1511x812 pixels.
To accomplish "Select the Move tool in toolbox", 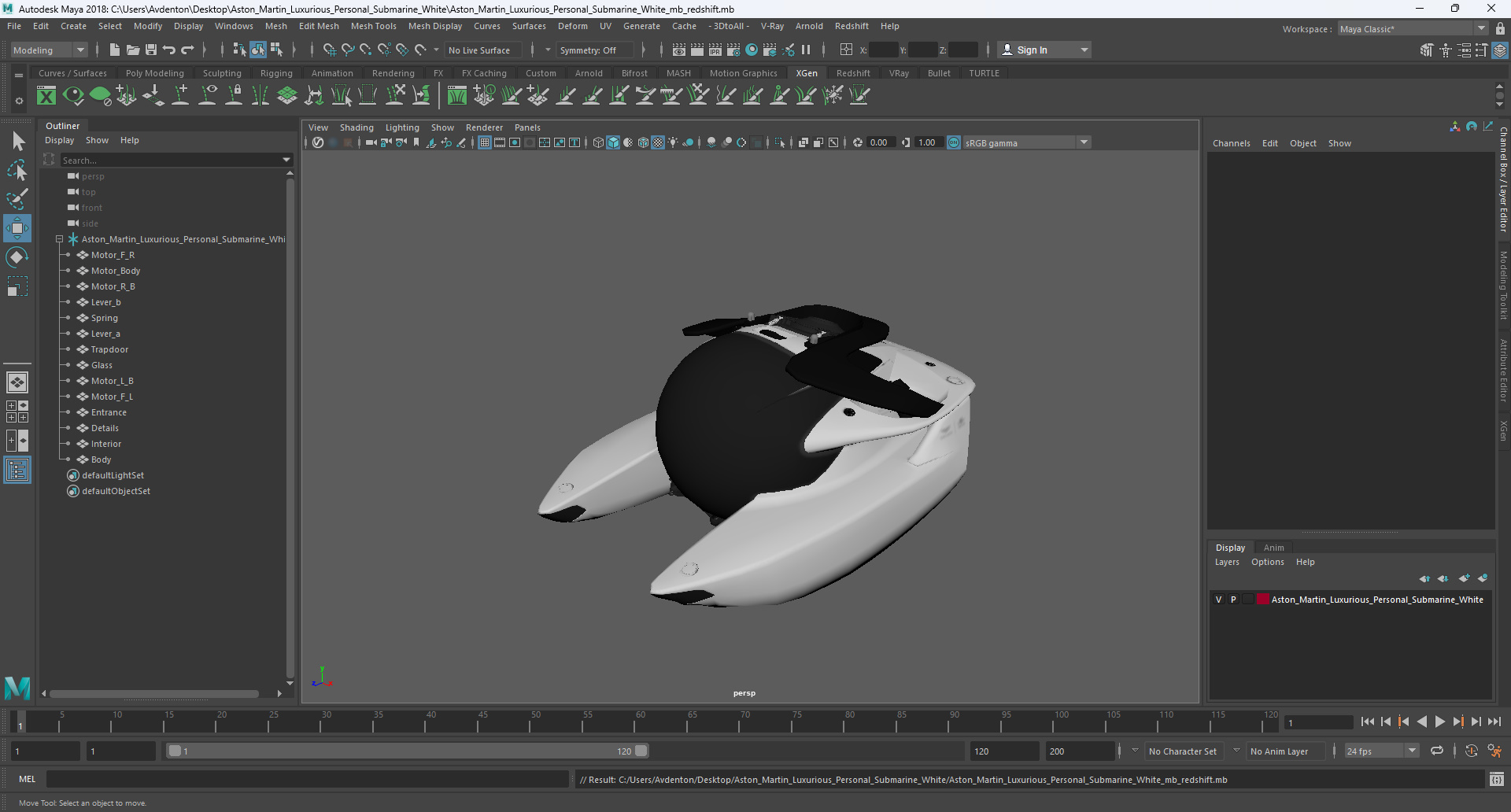I will 17,228.
